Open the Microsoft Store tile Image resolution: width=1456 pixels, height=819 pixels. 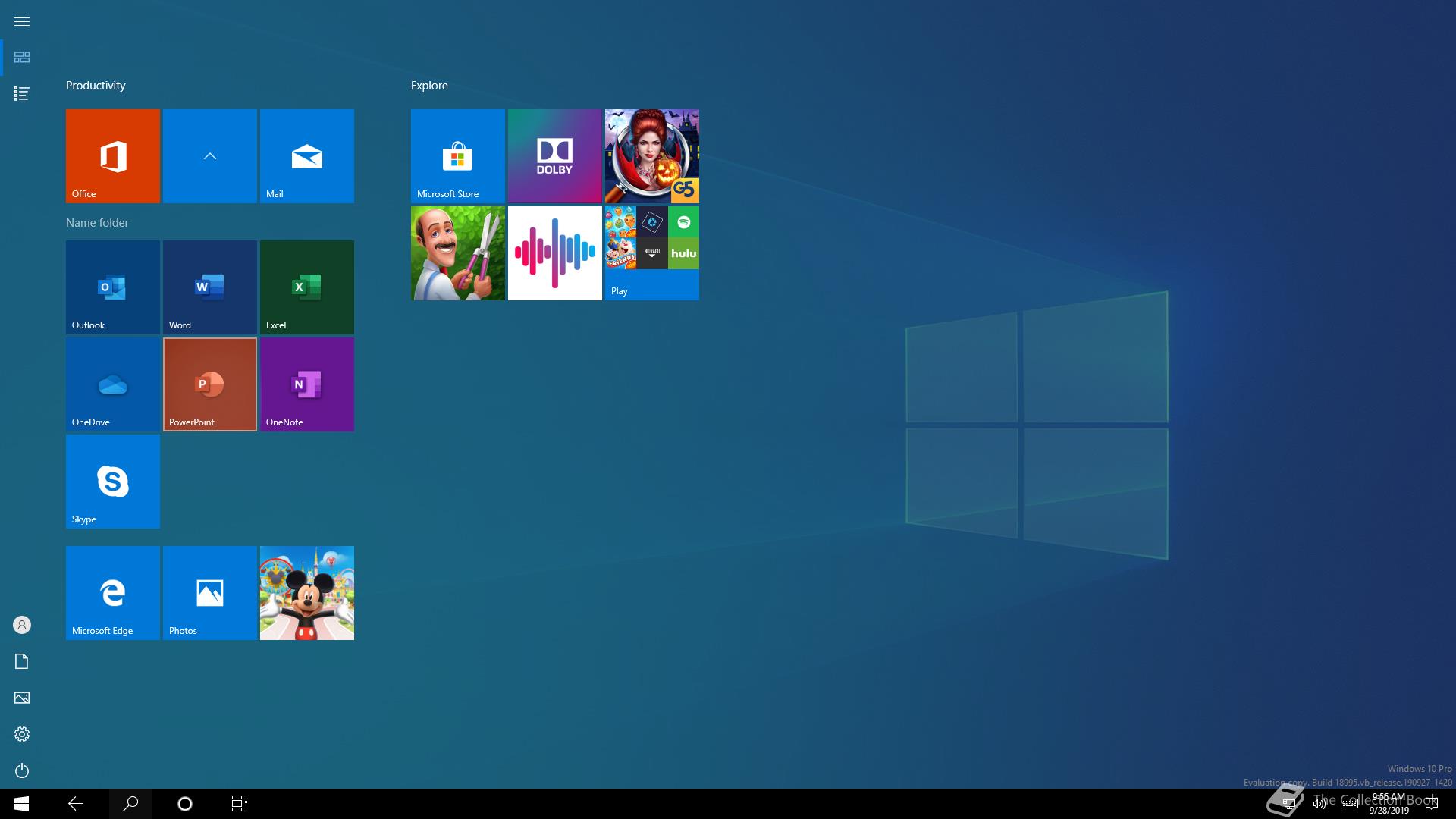click(458, 156)
